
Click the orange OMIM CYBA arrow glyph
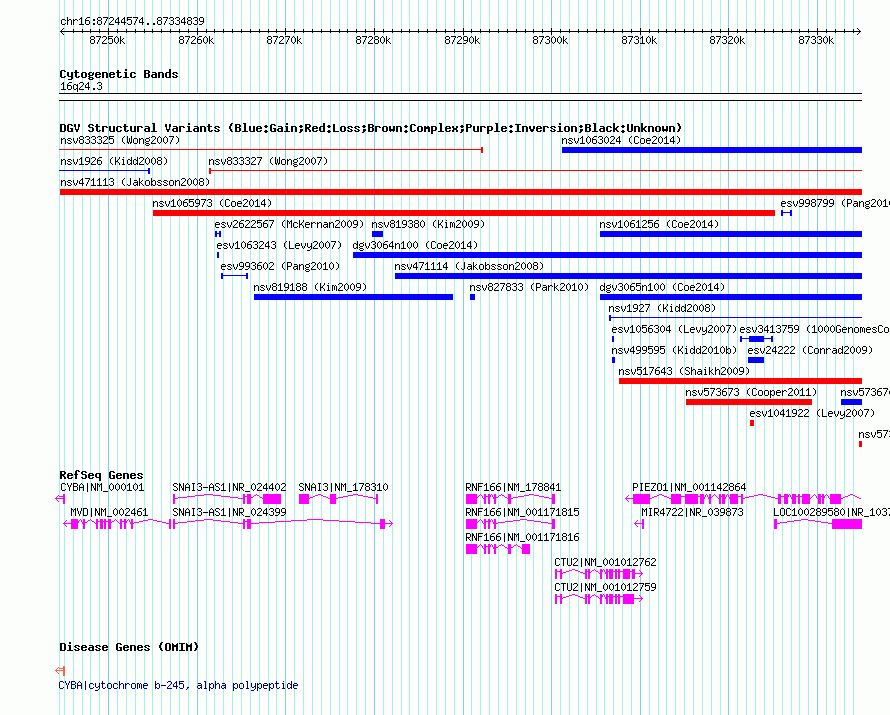tap(60, 671)
